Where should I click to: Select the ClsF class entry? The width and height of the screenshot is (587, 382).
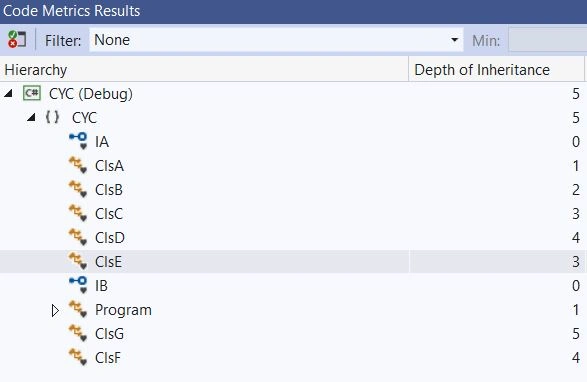pos(108,357)
